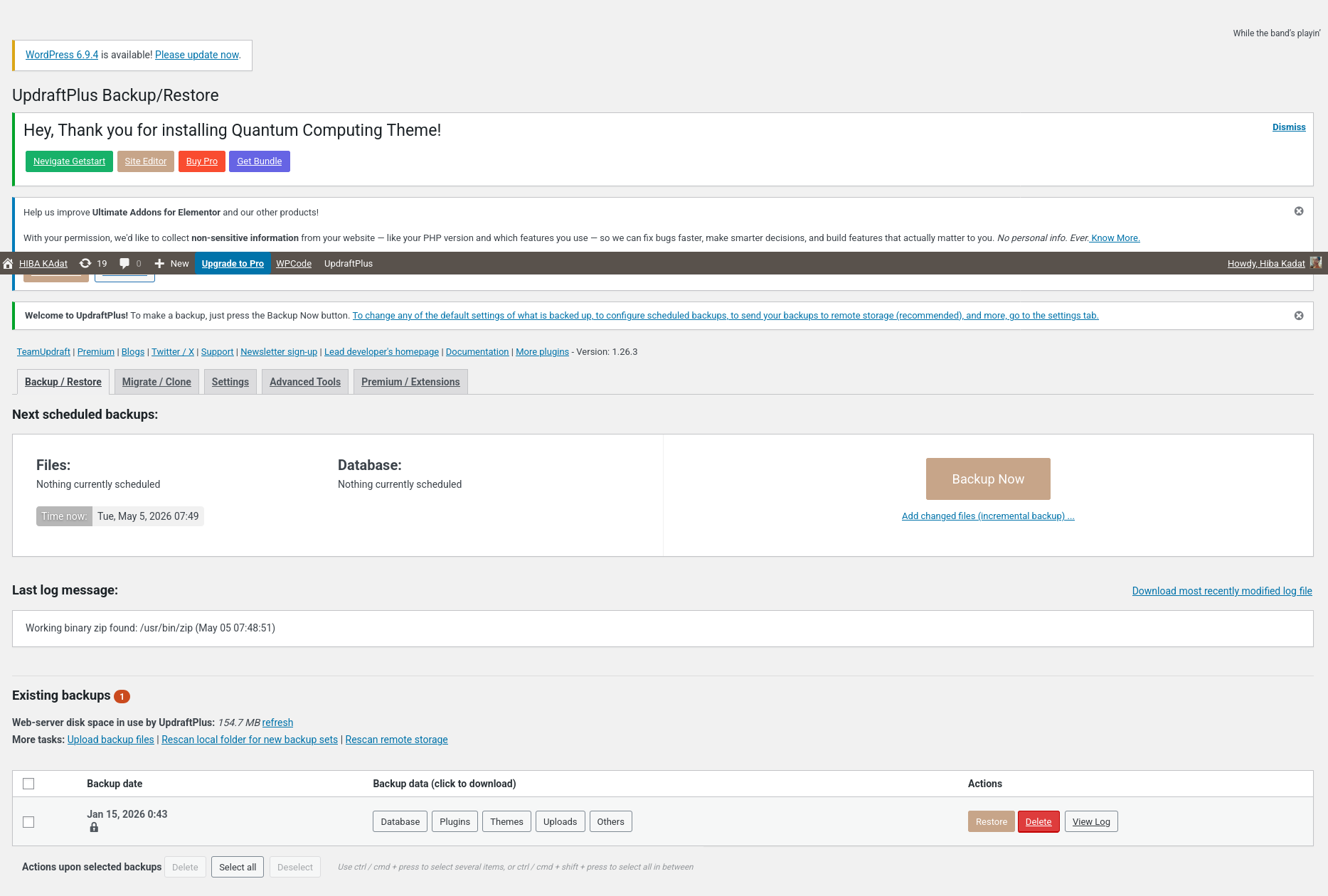Image resolution: width=1328 pixels, height=896 pixels.
Task: Open the Premium / Extensions tab
Action: 410,382
